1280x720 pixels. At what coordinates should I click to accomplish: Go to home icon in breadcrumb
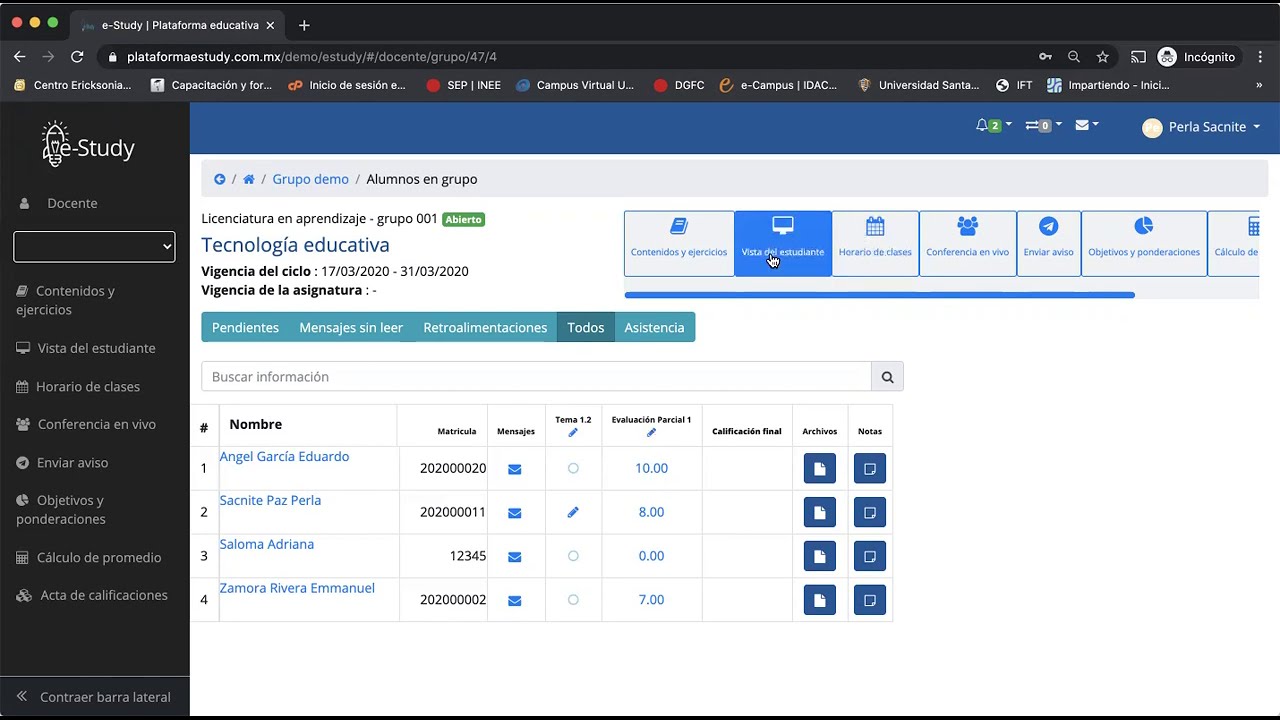249,179
